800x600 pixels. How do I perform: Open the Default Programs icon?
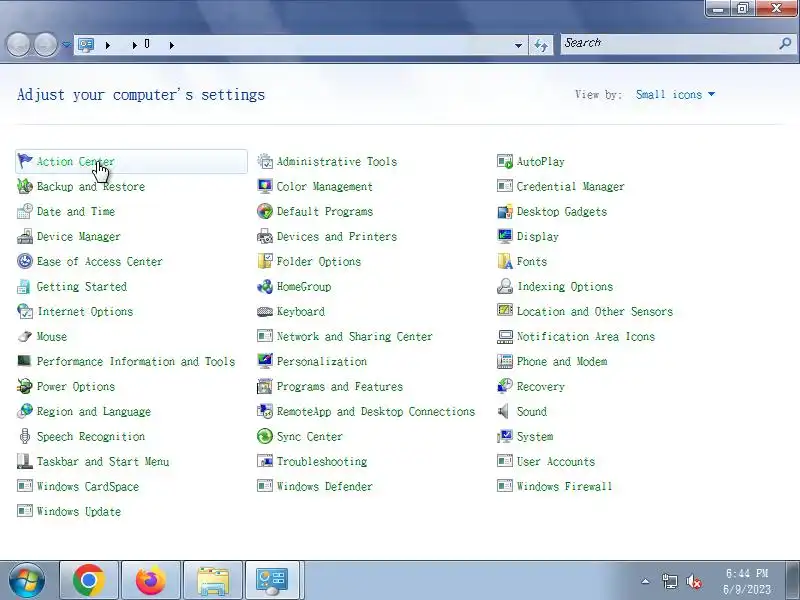[265, 211]
